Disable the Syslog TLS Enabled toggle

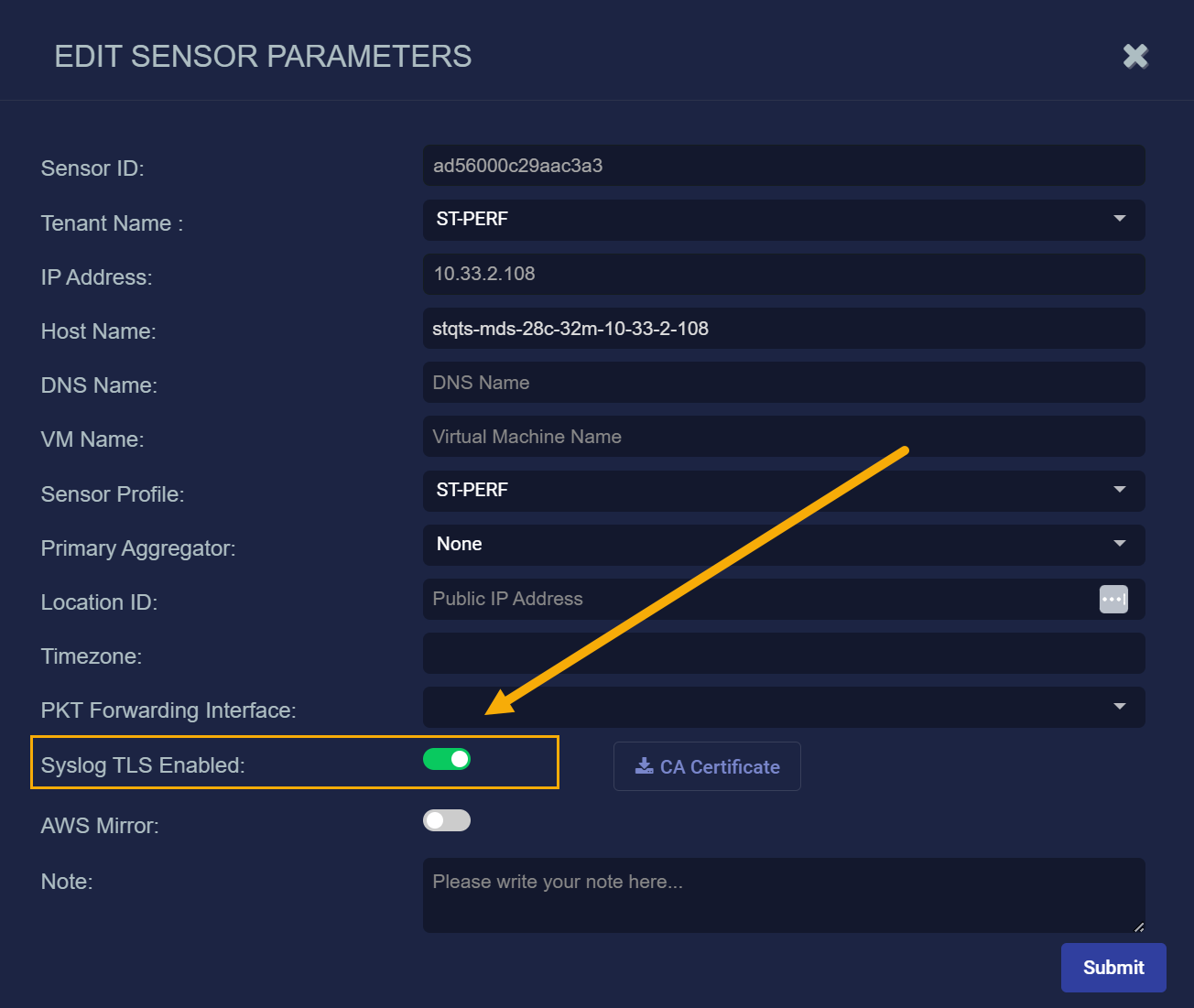point(447,759)
